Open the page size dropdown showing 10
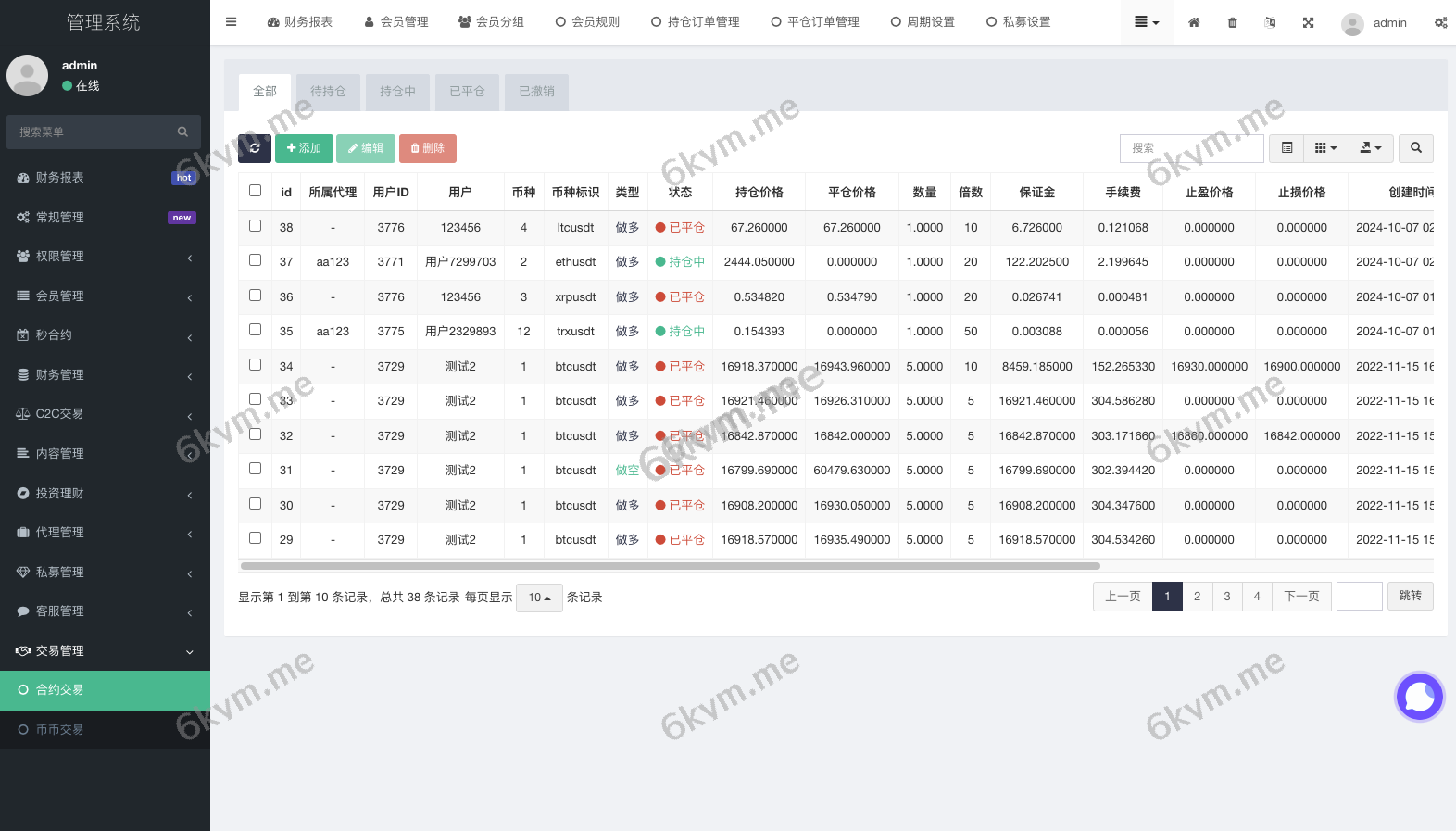 pyautogui.click(x=539, y=598)
